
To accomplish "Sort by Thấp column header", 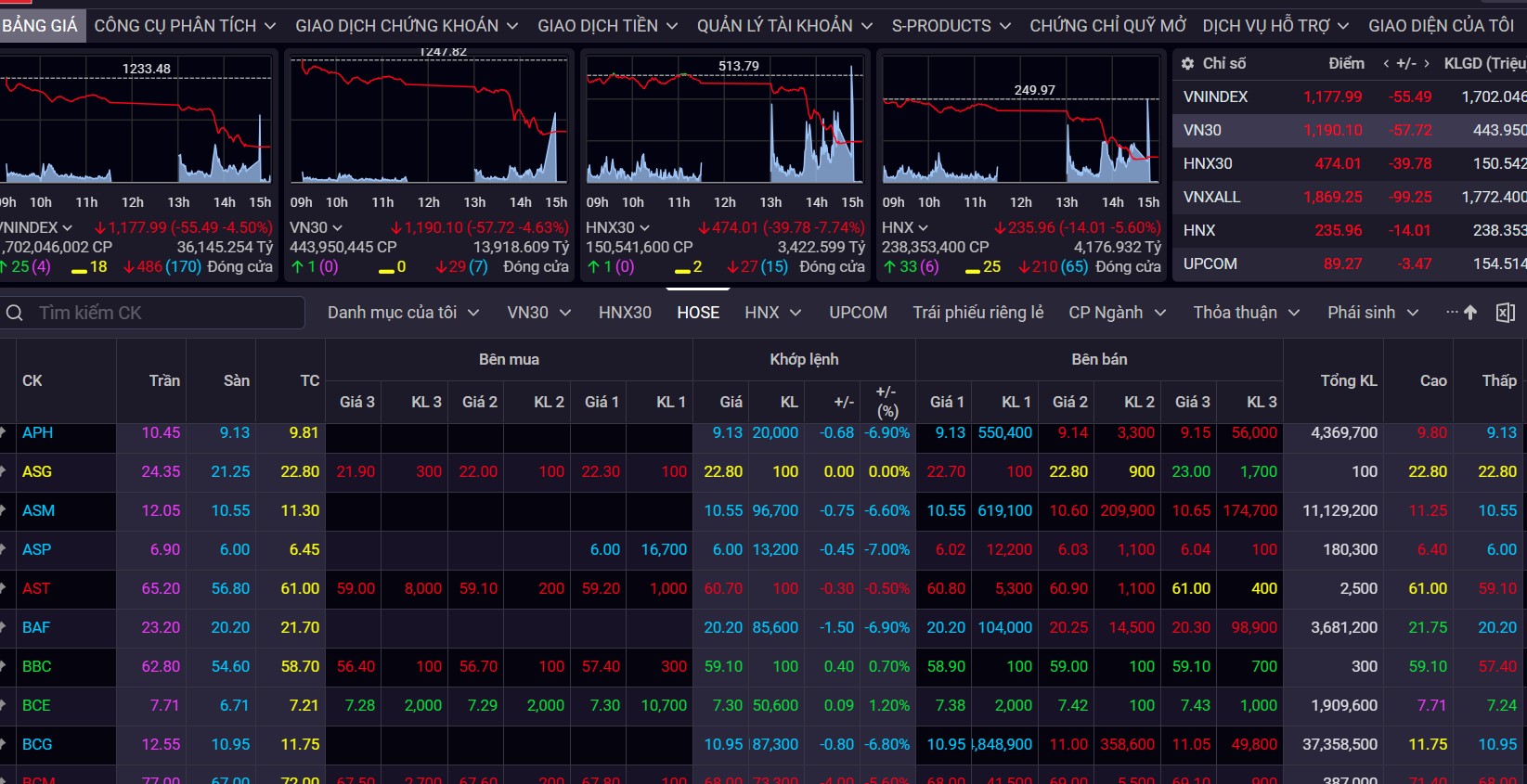I will 1499,380.
